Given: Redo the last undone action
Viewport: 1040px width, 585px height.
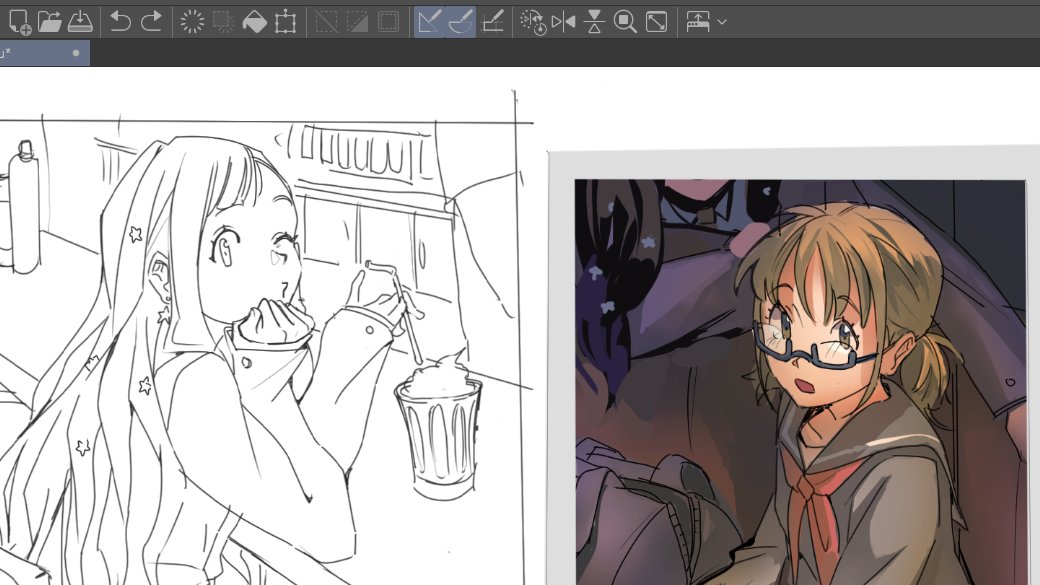Looking at the screenshot, I should [151, 22].
